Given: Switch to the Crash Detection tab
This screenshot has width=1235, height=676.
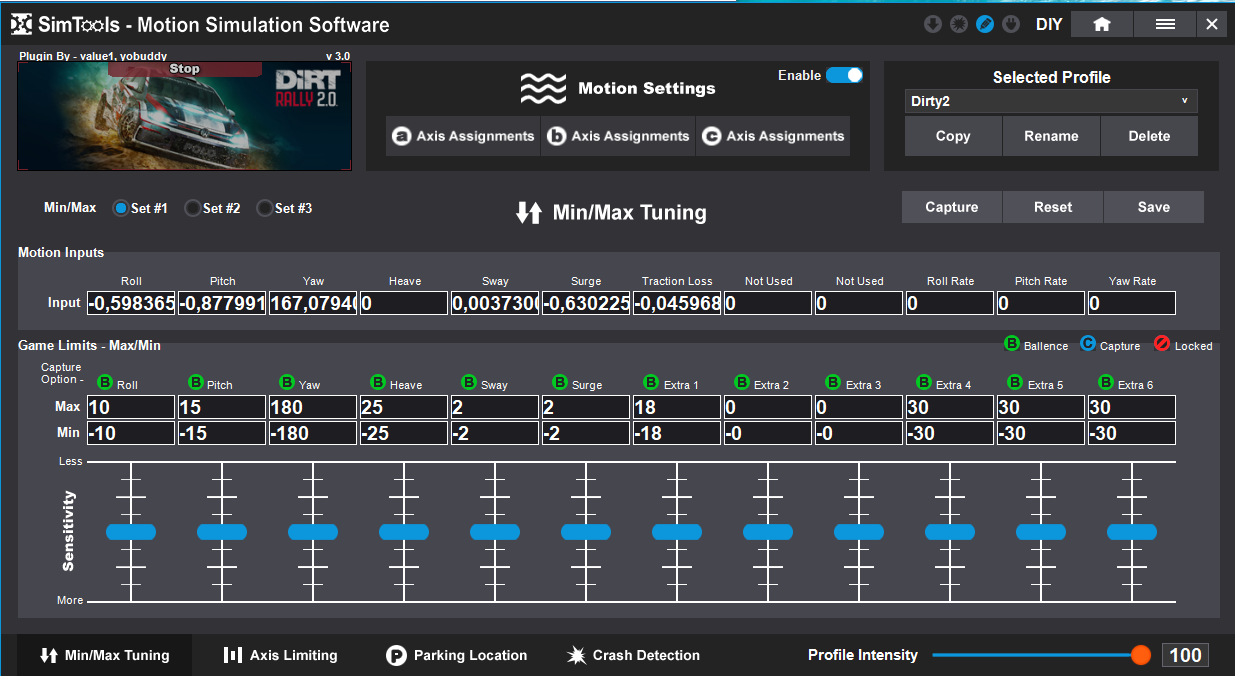Looking at the screenshot, I should tap(633, 656).
